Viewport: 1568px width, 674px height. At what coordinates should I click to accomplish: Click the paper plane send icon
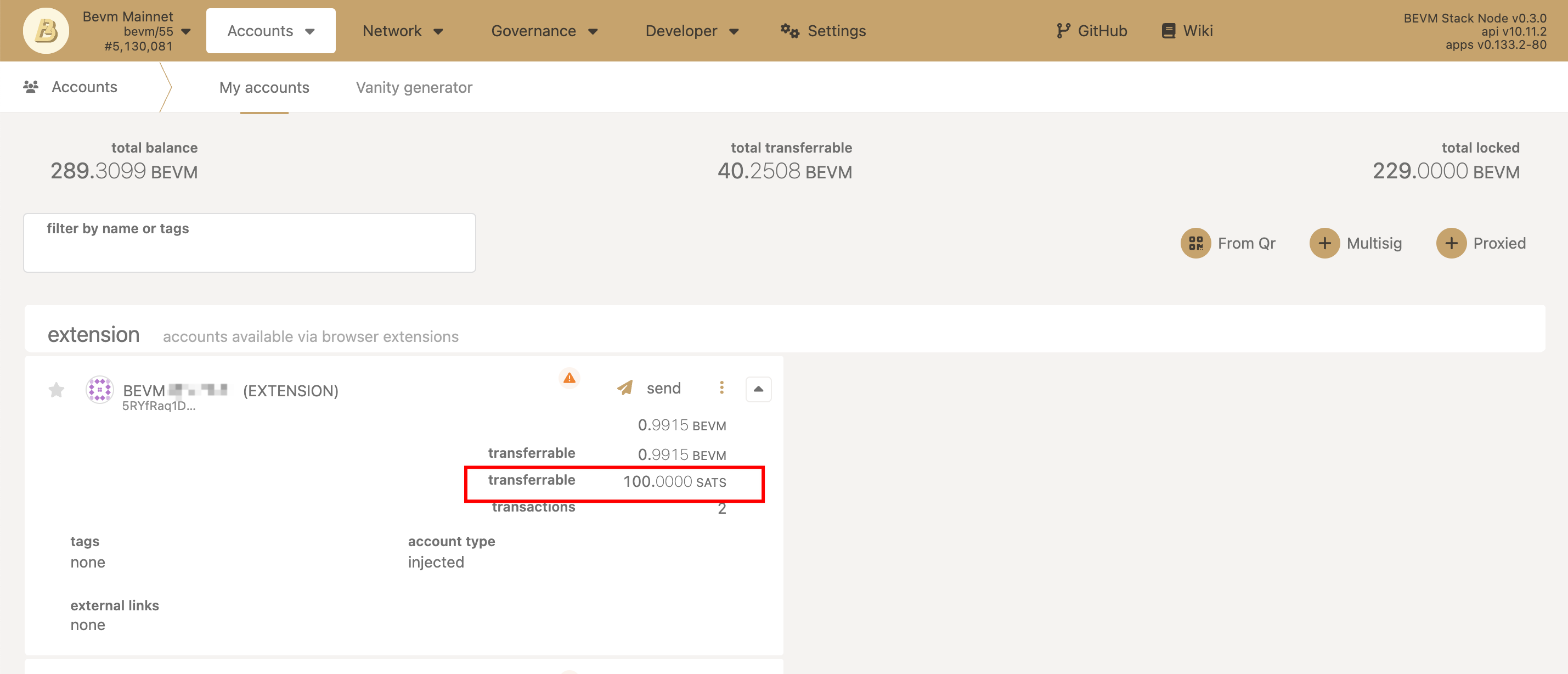625,388
